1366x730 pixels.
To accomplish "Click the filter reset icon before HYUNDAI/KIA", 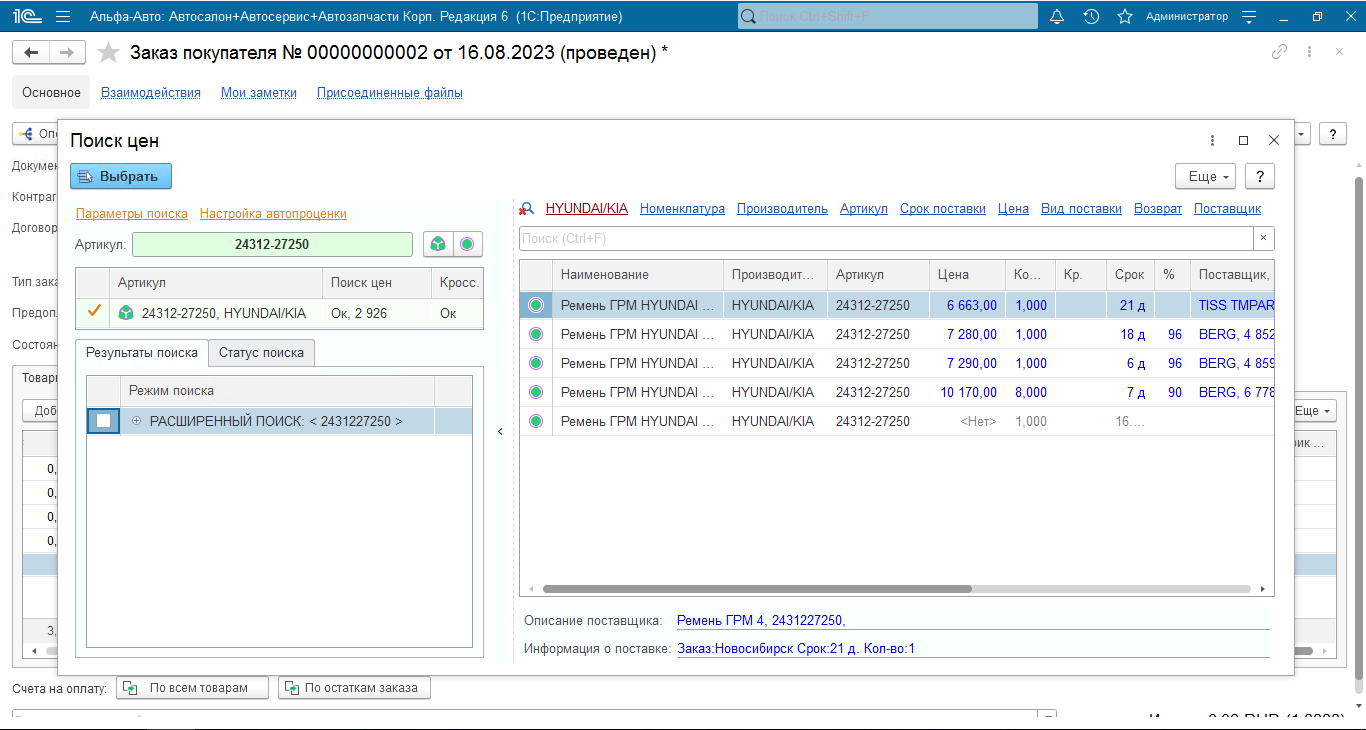I will point(527,209).
